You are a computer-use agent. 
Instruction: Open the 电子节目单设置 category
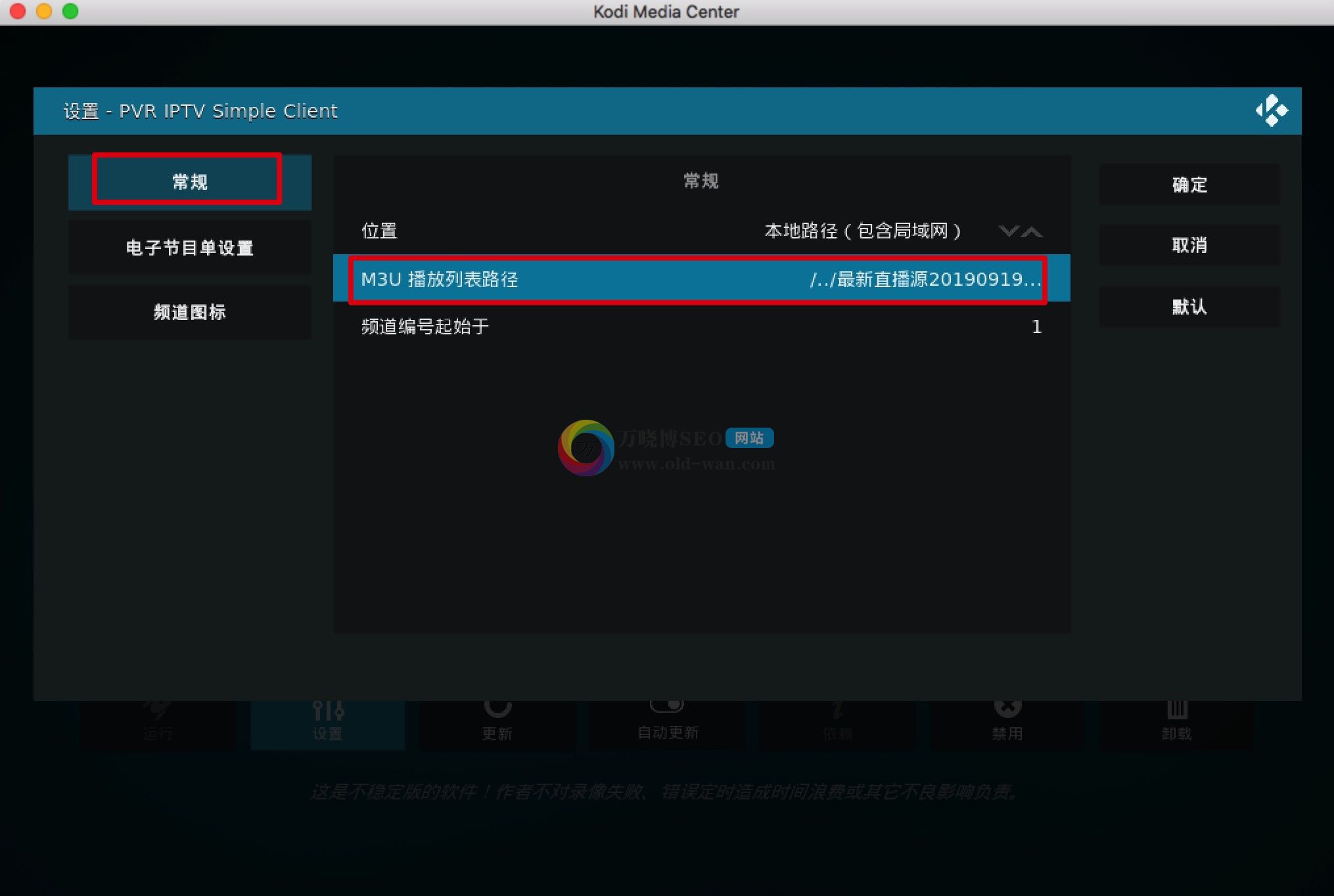[x=189, y=248]
